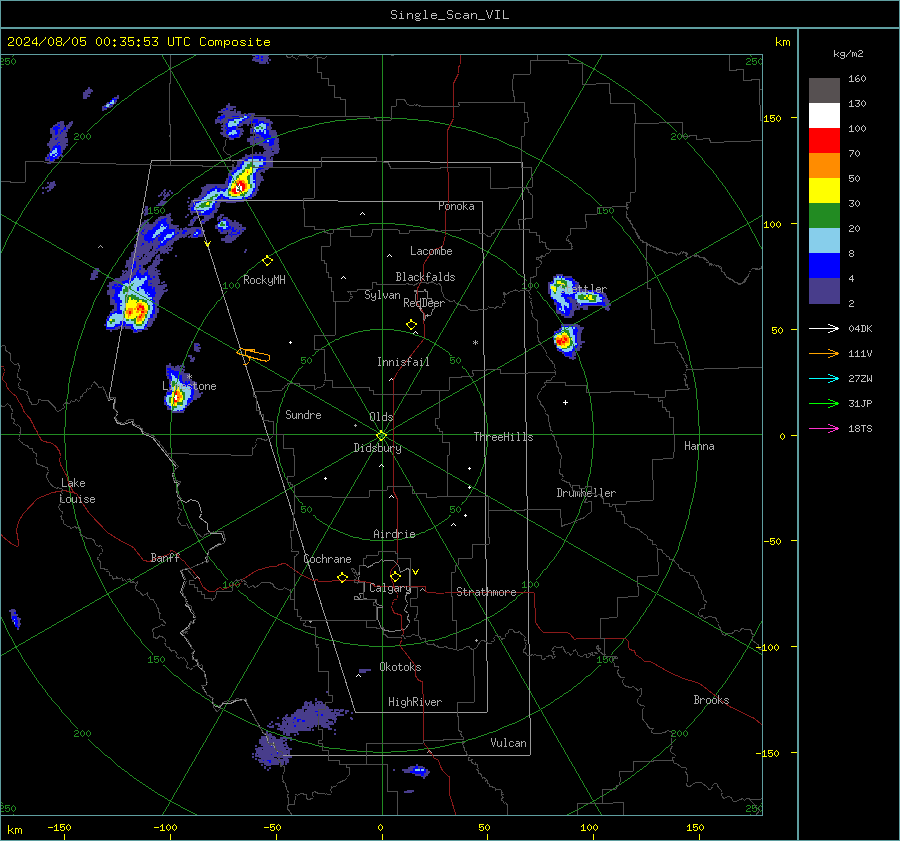
Task: Click the green 31JP arrow in legend
Action: tap(824, 404)
